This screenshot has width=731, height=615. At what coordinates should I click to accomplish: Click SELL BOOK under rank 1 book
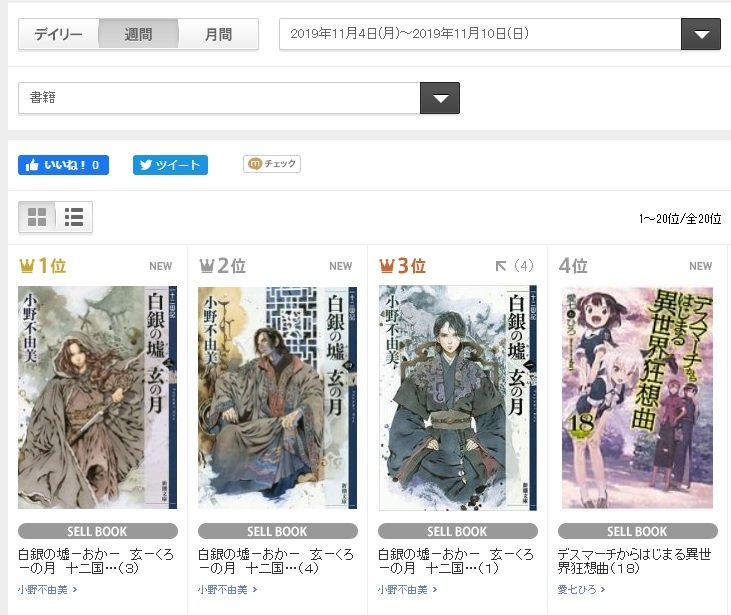[97, 531]
